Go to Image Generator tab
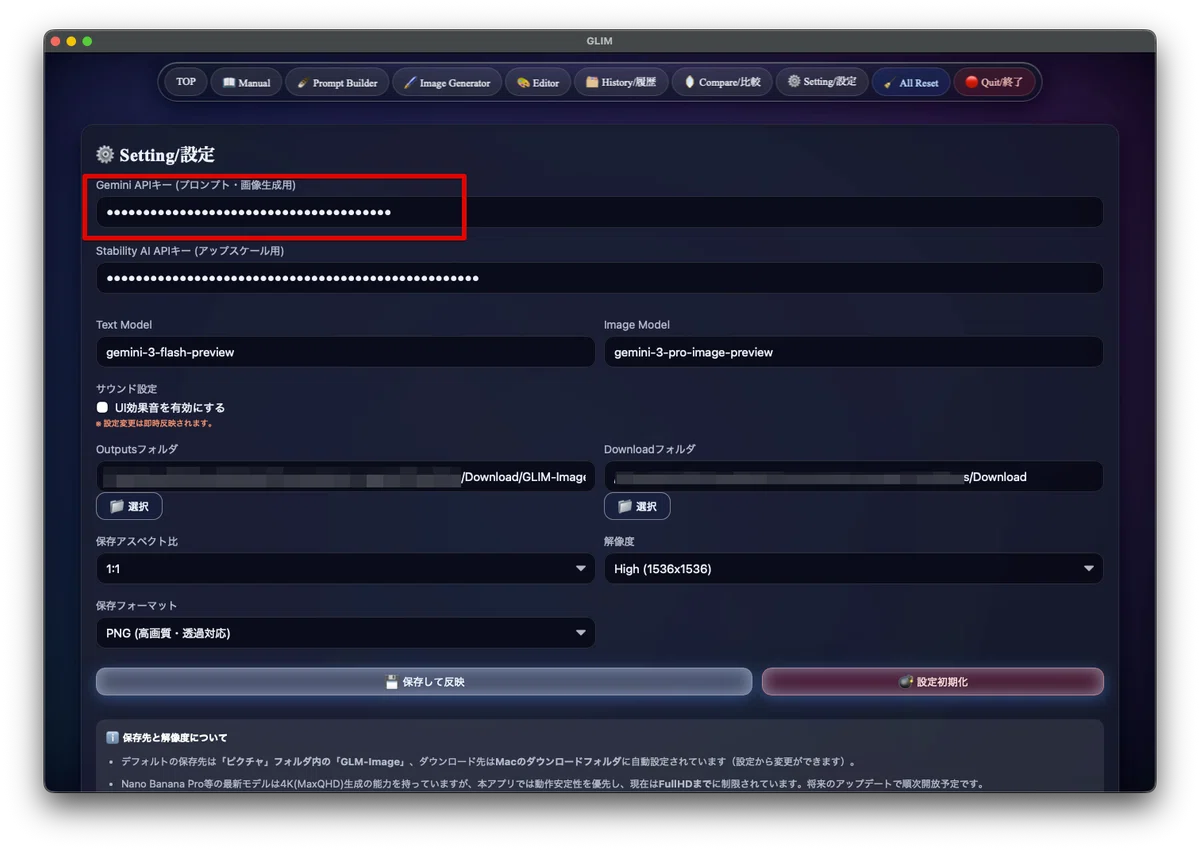 446,82
